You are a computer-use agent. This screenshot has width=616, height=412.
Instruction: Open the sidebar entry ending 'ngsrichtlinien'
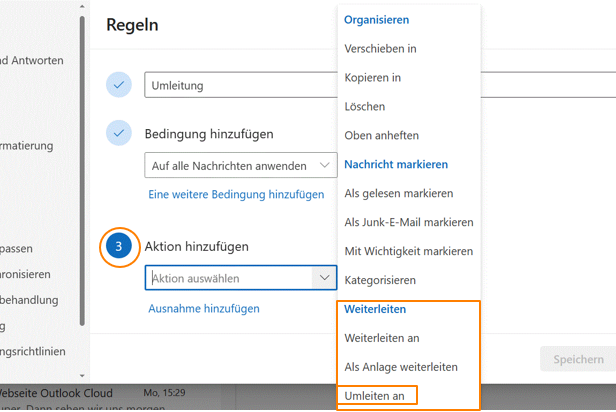(33, 351)
